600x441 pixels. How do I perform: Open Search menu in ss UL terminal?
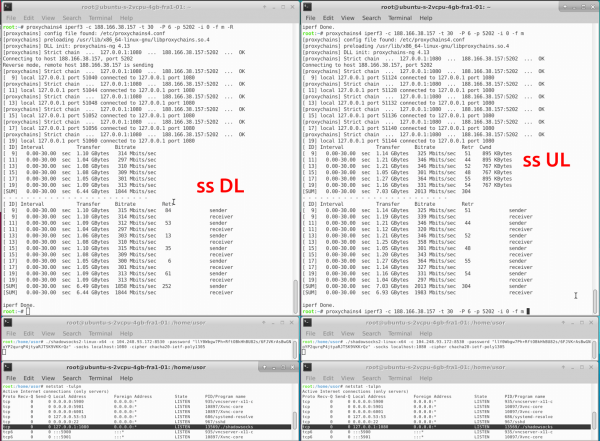click(x=373, y=16)
